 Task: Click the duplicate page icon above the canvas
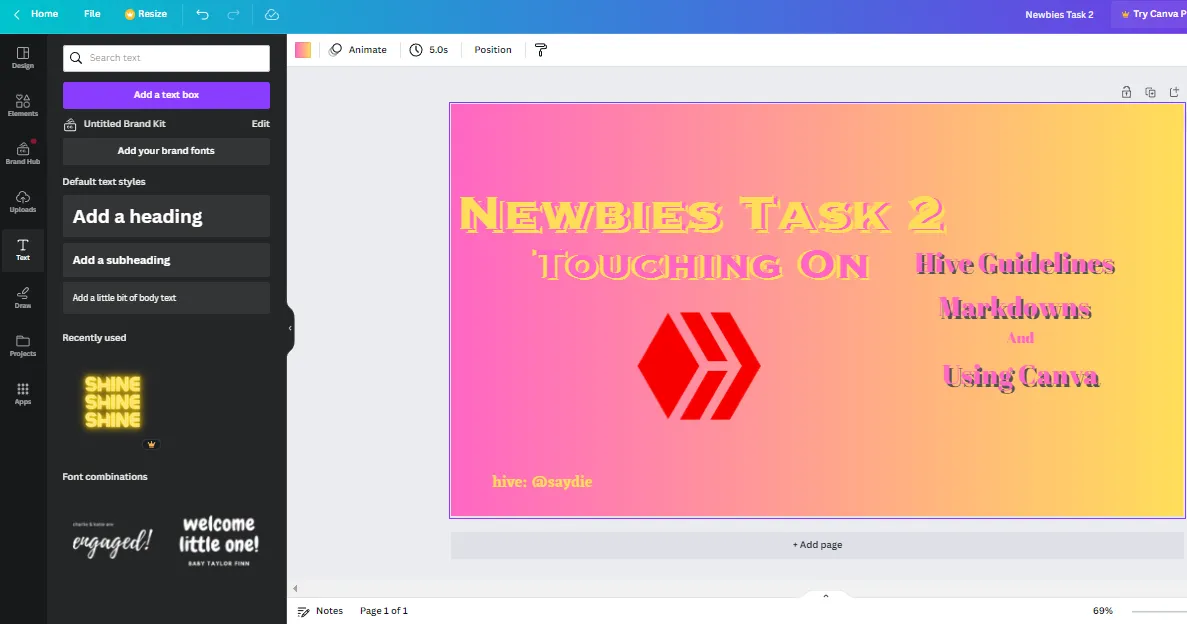(1150, 92)
